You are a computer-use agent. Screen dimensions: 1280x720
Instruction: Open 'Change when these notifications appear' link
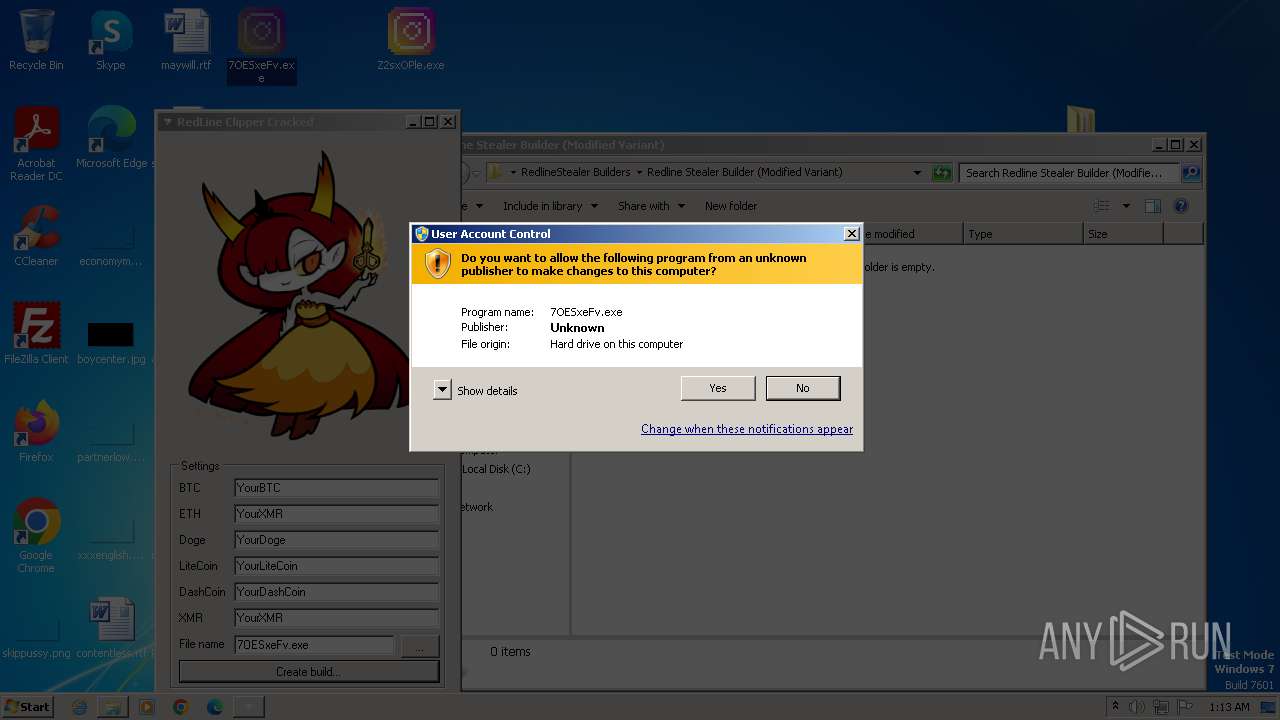pos(747,429)
